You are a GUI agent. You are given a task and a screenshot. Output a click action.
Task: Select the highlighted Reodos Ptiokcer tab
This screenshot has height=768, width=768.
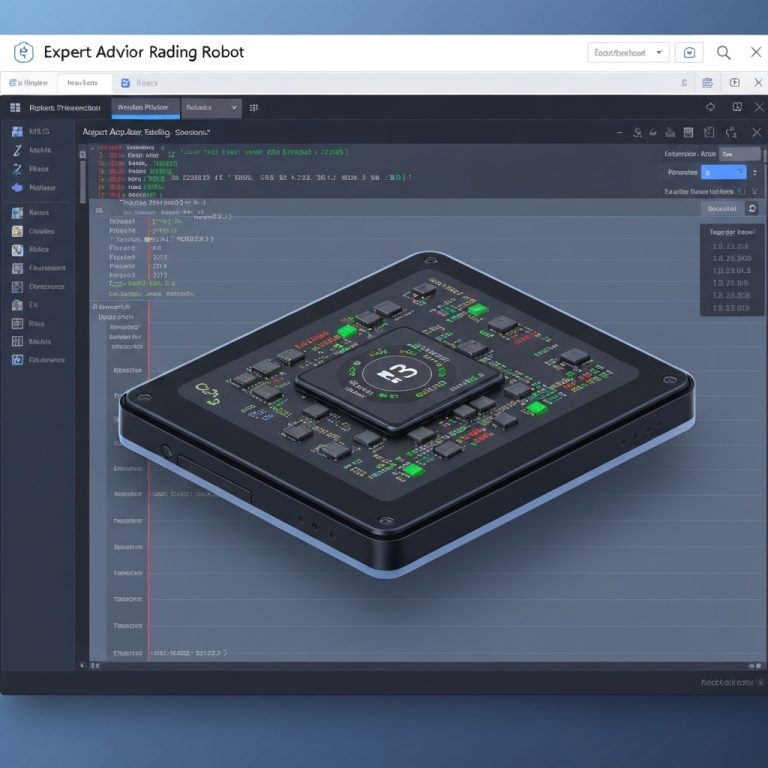click(x=144, y=107)
